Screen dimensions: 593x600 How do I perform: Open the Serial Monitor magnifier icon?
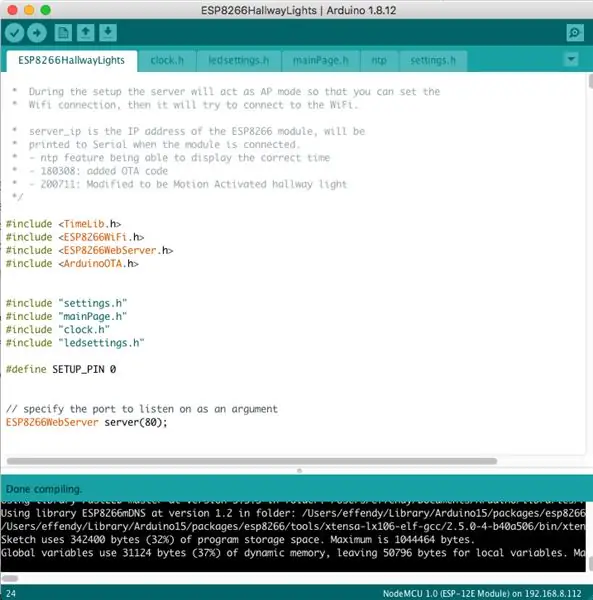(575, 33)
